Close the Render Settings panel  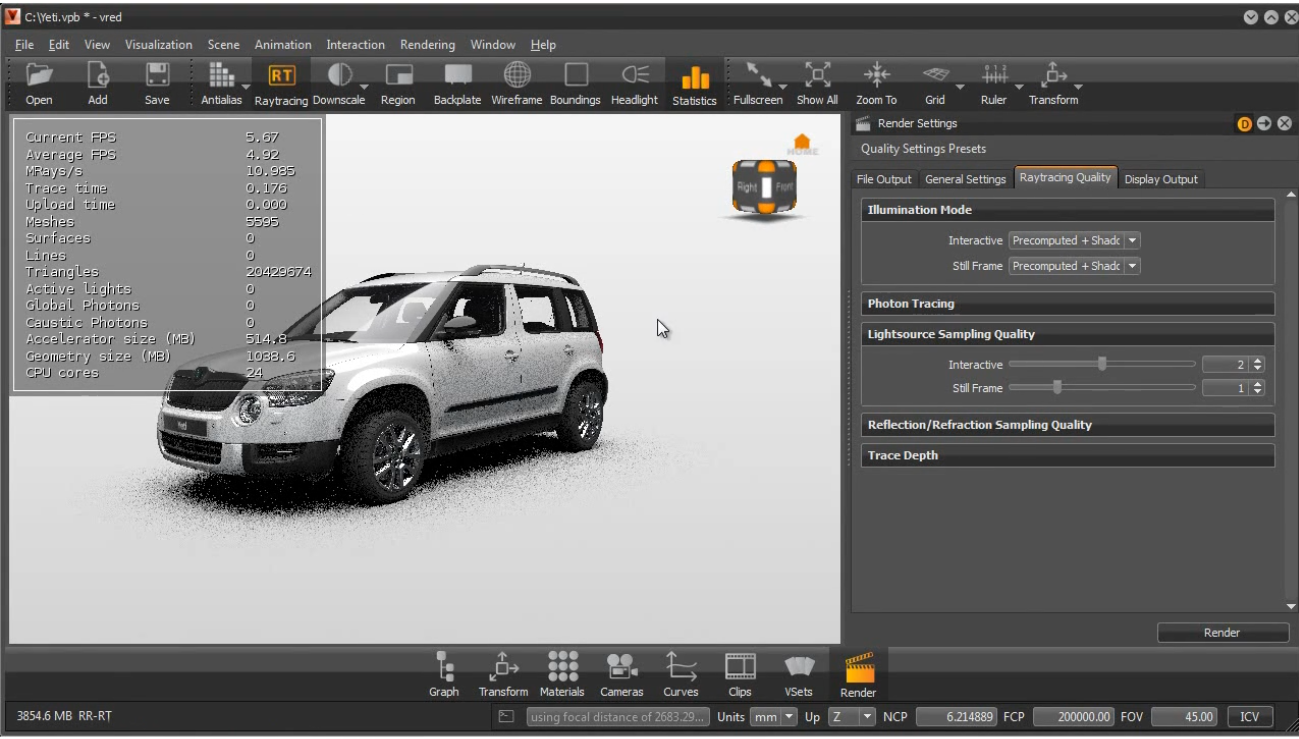pos(1285,124)
